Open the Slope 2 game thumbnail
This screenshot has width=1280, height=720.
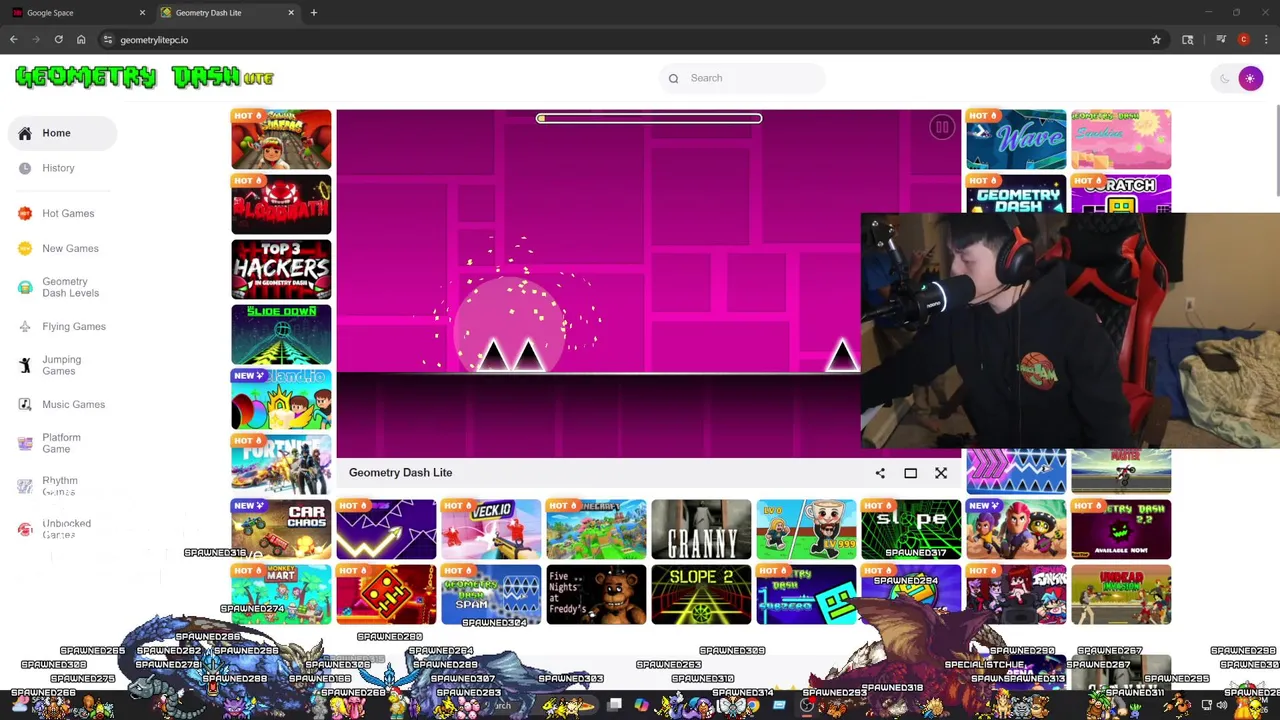[x=701, y=594]
